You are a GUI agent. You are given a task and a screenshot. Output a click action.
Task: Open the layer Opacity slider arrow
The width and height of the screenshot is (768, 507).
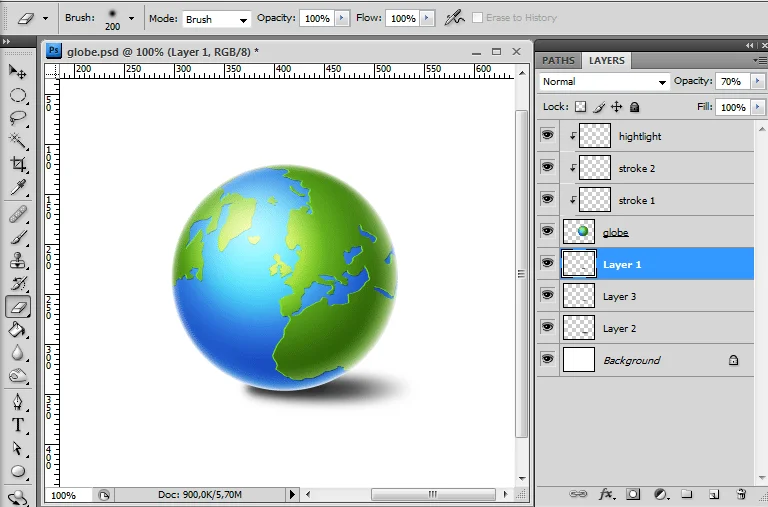(758, 81)
